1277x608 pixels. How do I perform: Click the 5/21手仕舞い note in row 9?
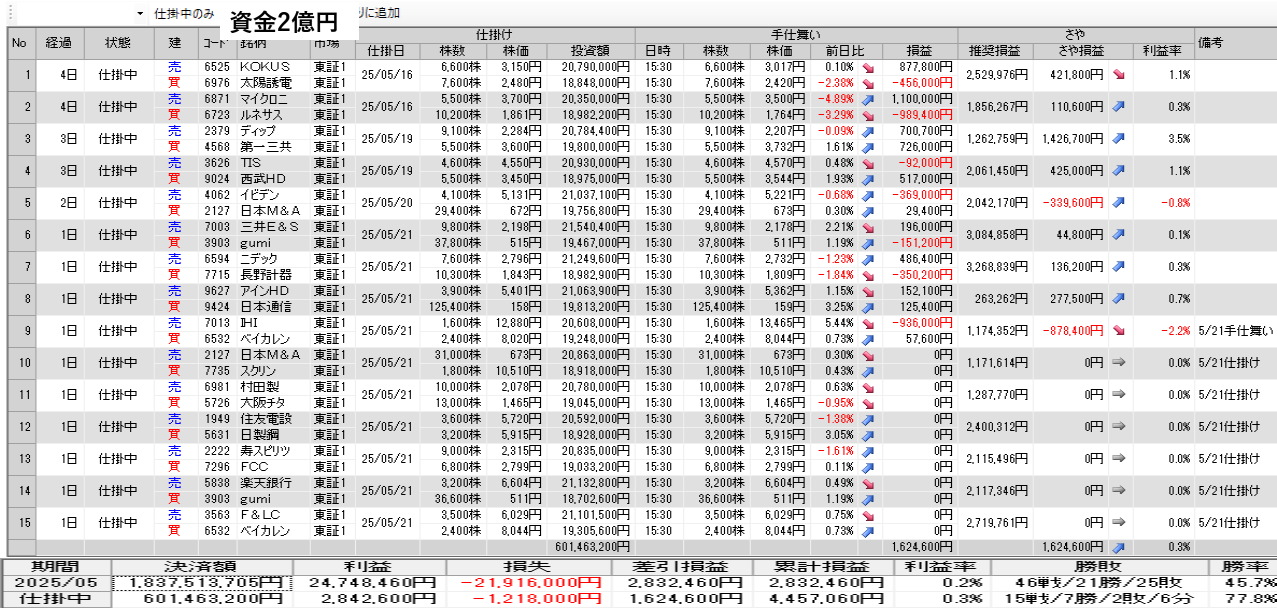point(1235,331)
